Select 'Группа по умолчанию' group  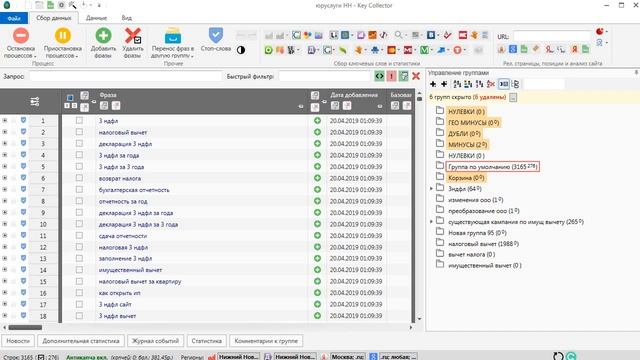492,167
